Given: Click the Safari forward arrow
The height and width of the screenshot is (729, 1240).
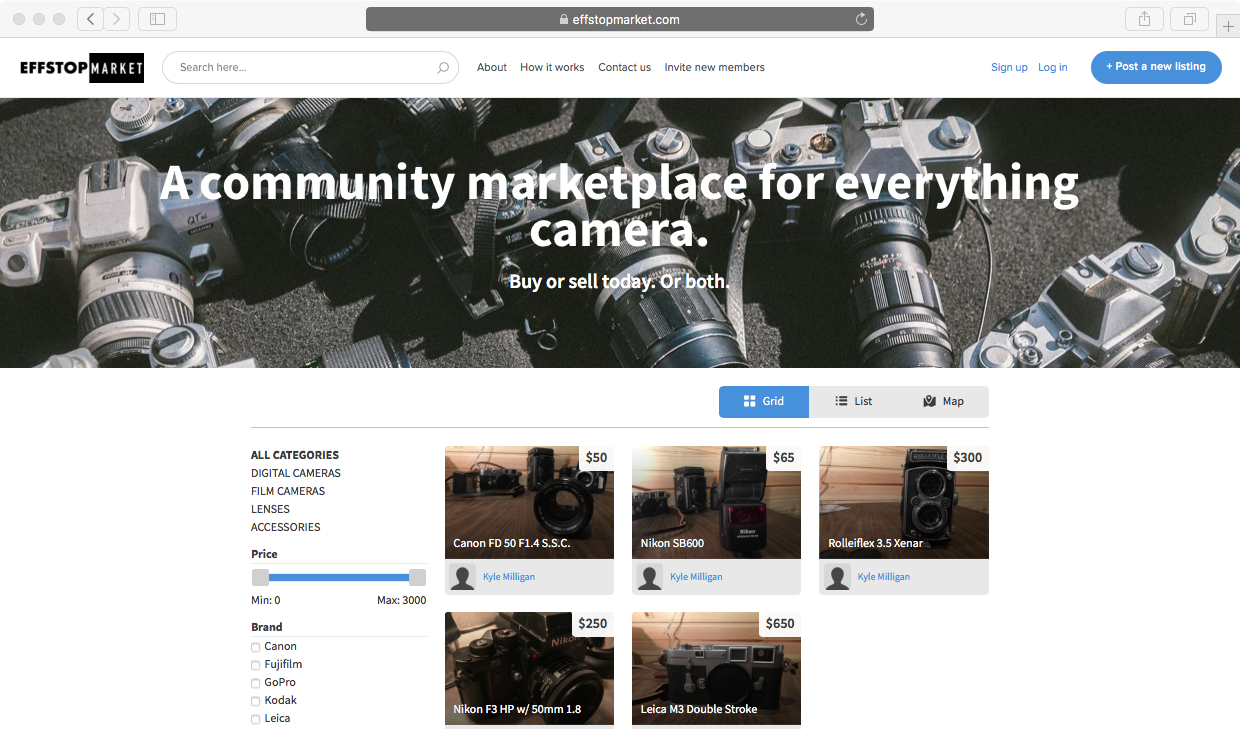Looking at the screenshot, I should (x=117, y=19).
